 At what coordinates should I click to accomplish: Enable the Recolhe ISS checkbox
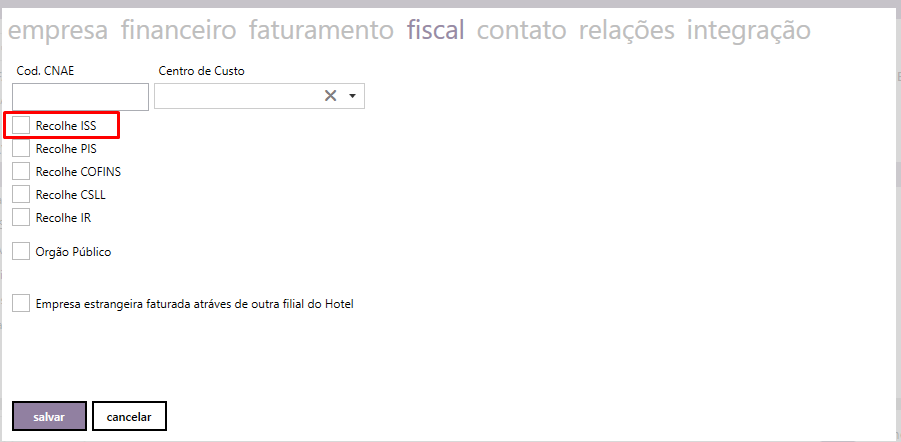[21, 125]
